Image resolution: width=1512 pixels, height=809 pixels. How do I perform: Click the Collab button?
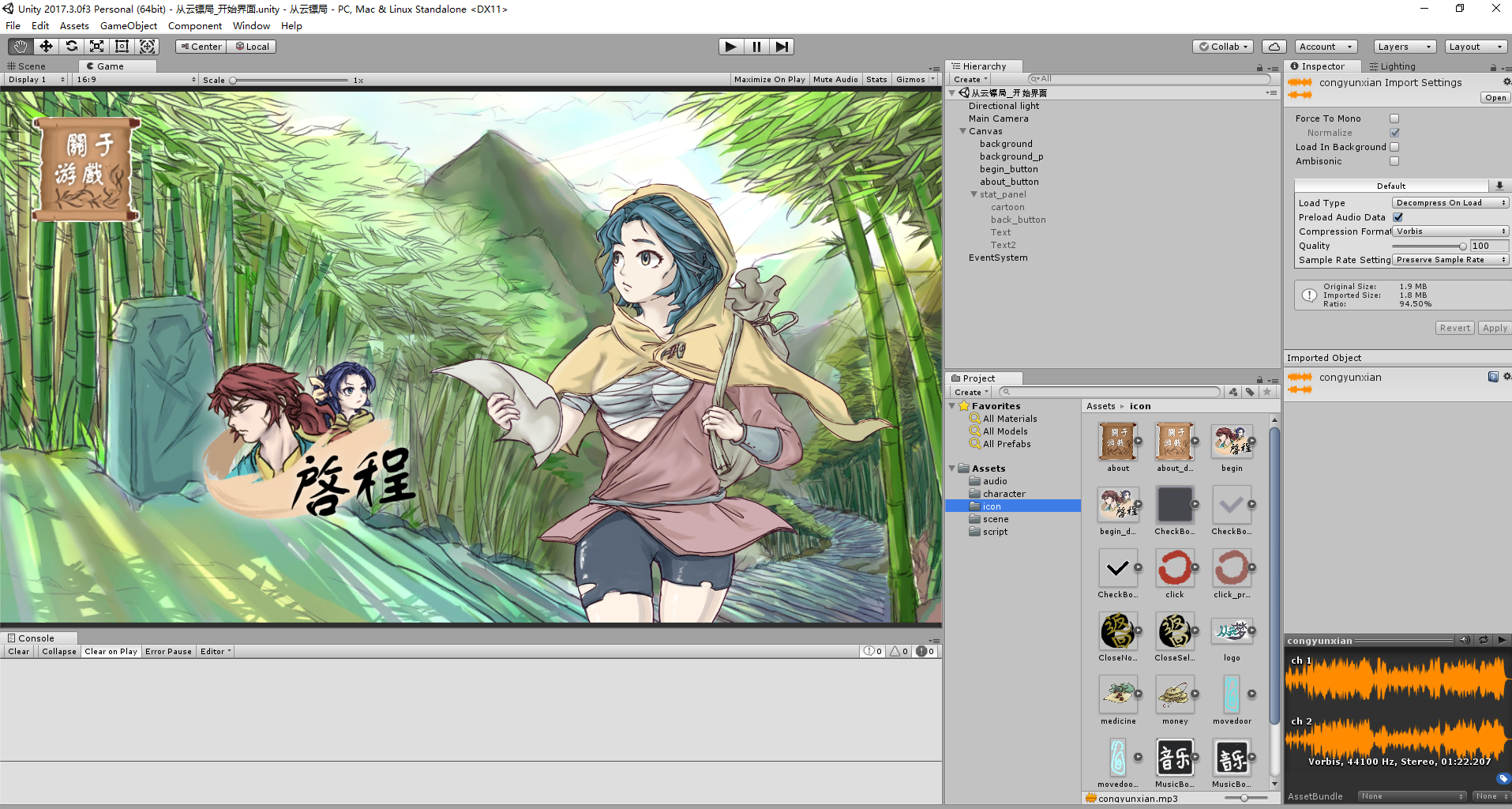(1224, 47)
